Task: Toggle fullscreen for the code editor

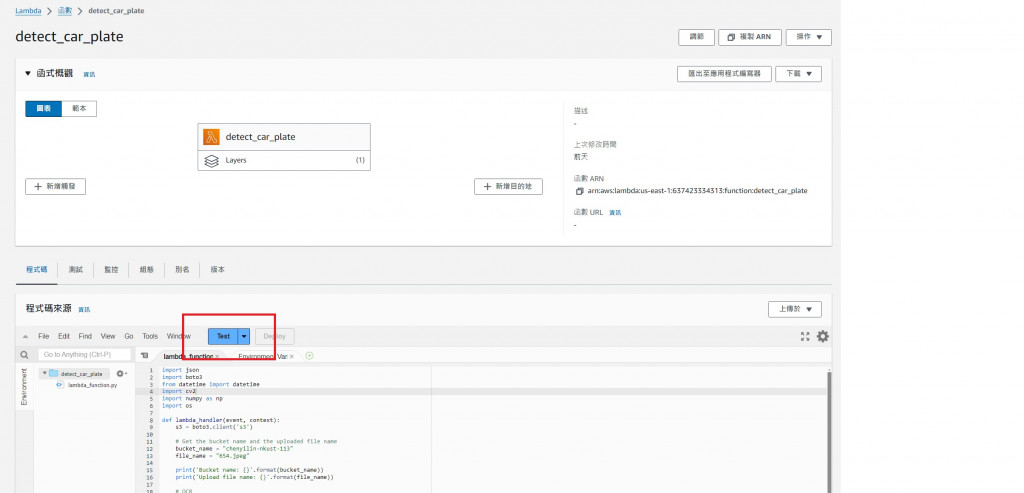Action: [x=805, y=336]
